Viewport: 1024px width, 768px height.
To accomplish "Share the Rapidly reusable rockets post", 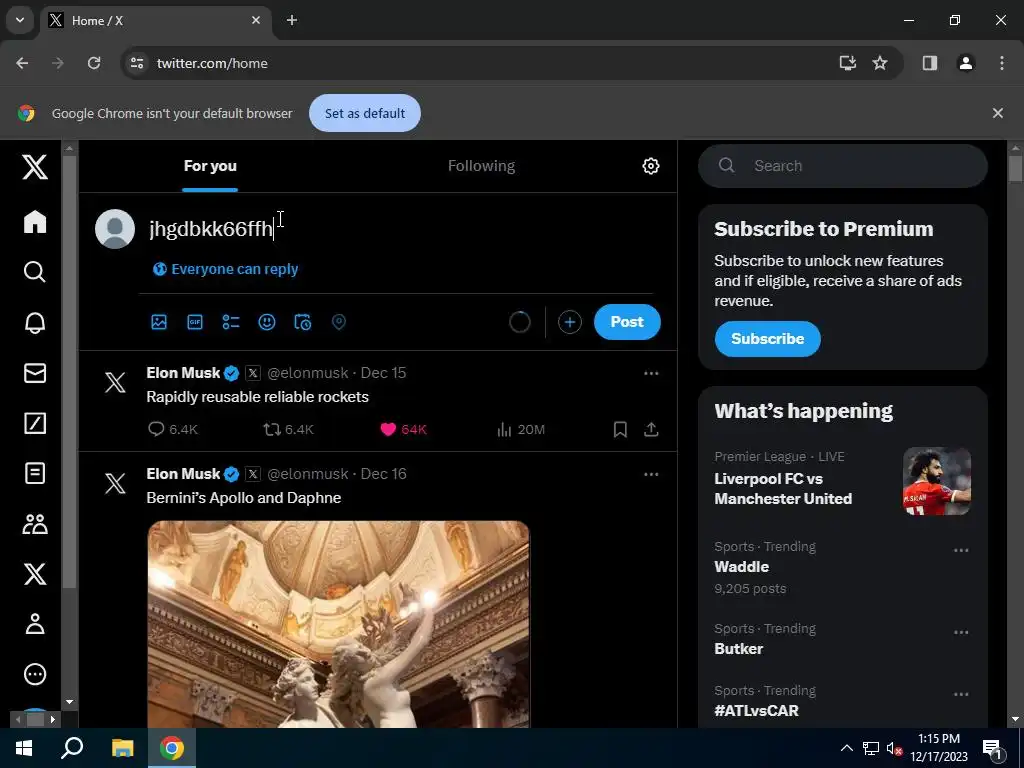I will point(651,429).
